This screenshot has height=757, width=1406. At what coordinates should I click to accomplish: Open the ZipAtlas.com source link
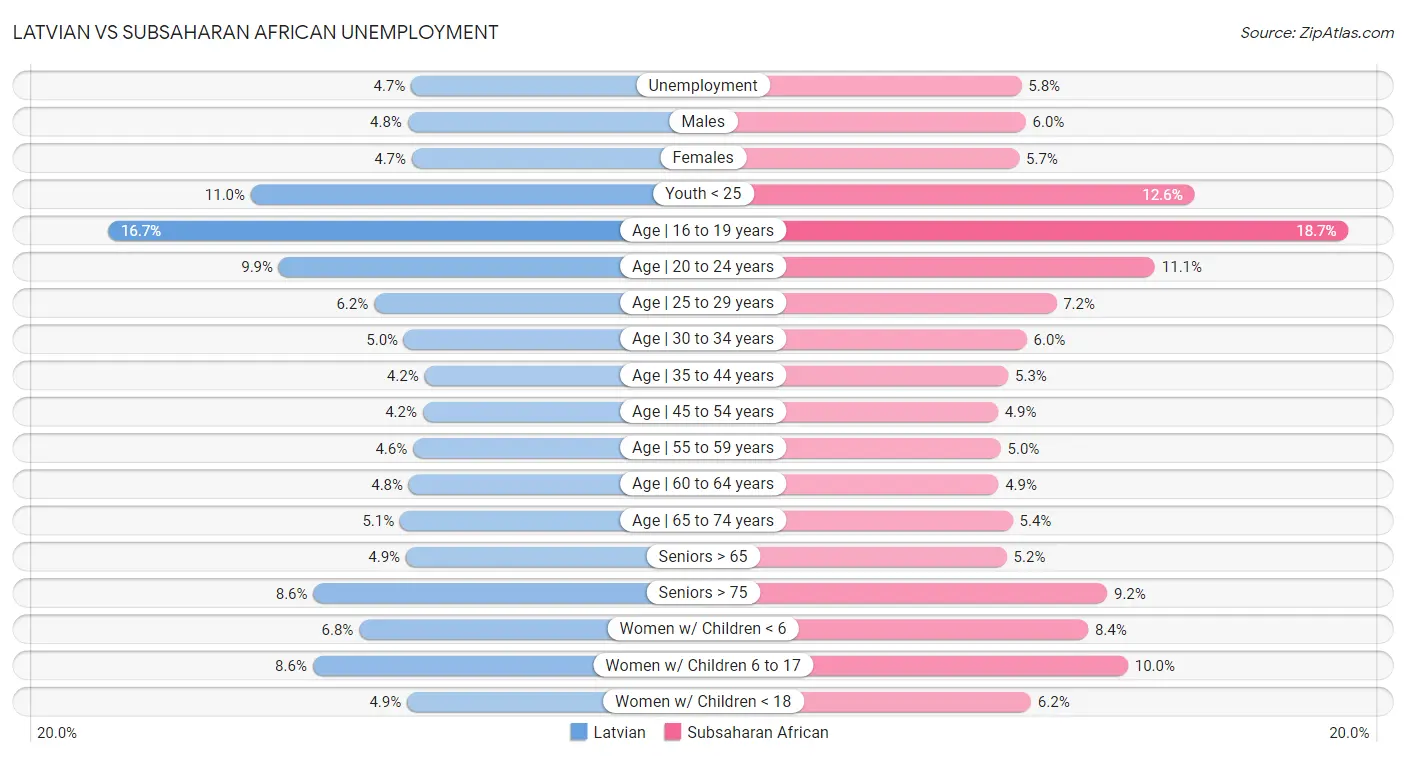(x=1346, y=33)
